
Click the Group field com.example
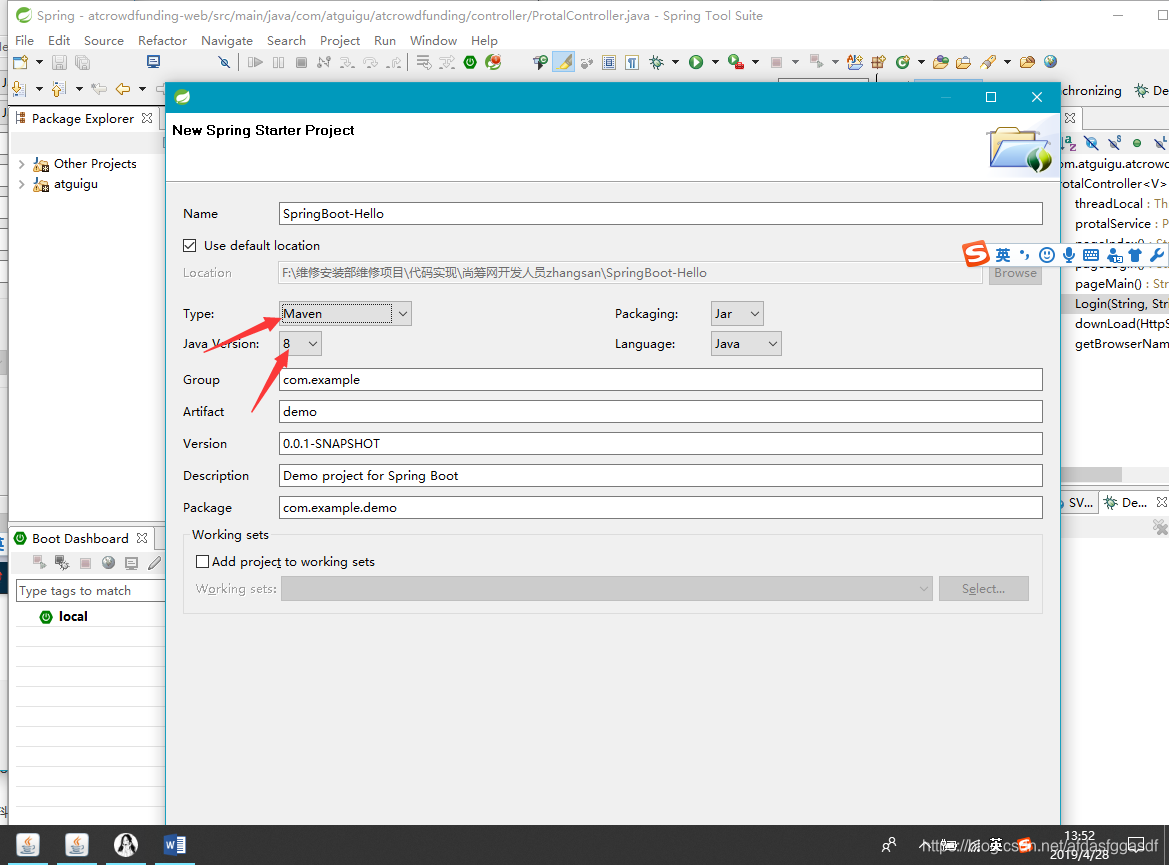661,380
